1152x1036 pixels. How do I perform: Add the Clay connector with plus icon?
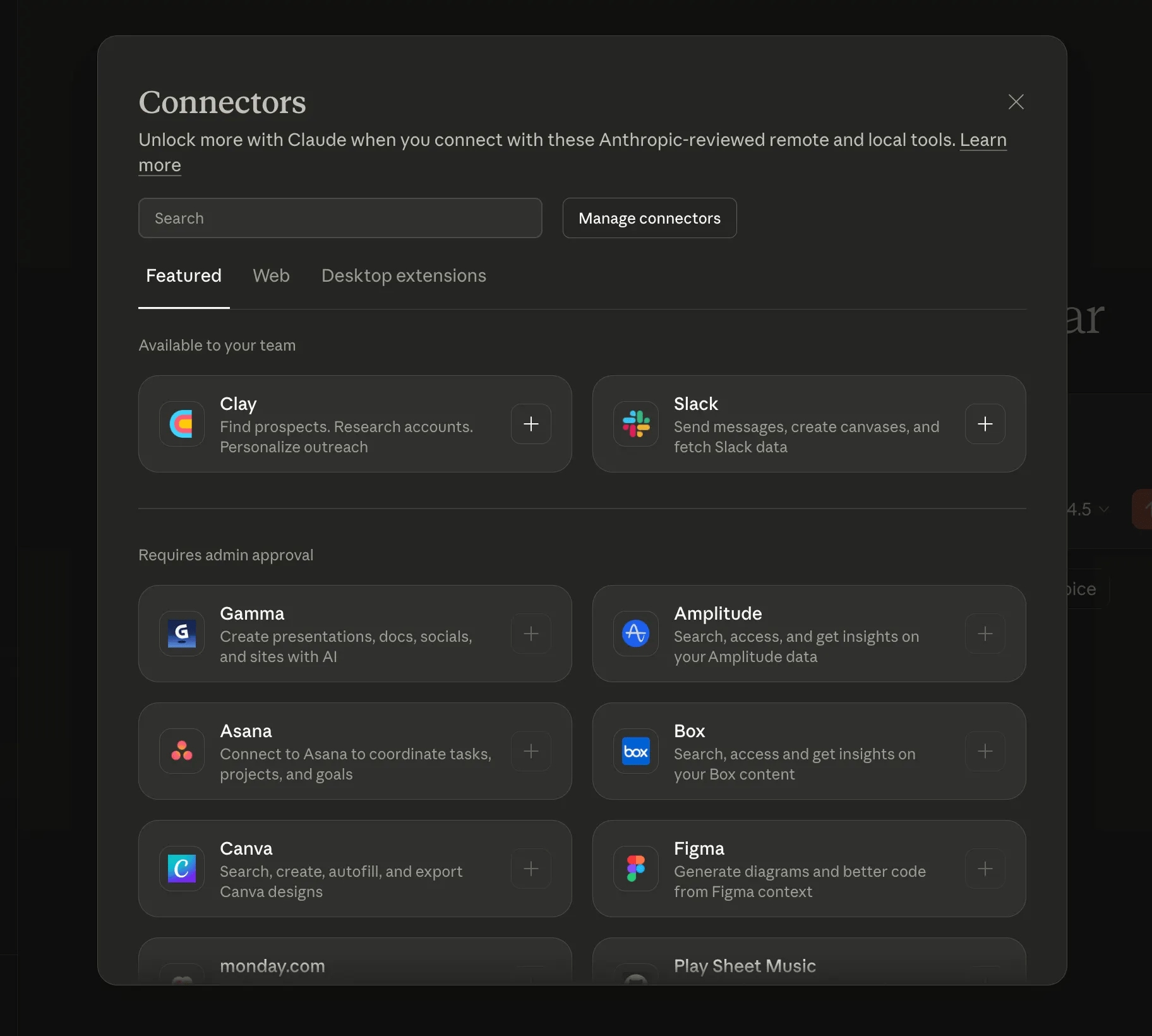point(531,424)
